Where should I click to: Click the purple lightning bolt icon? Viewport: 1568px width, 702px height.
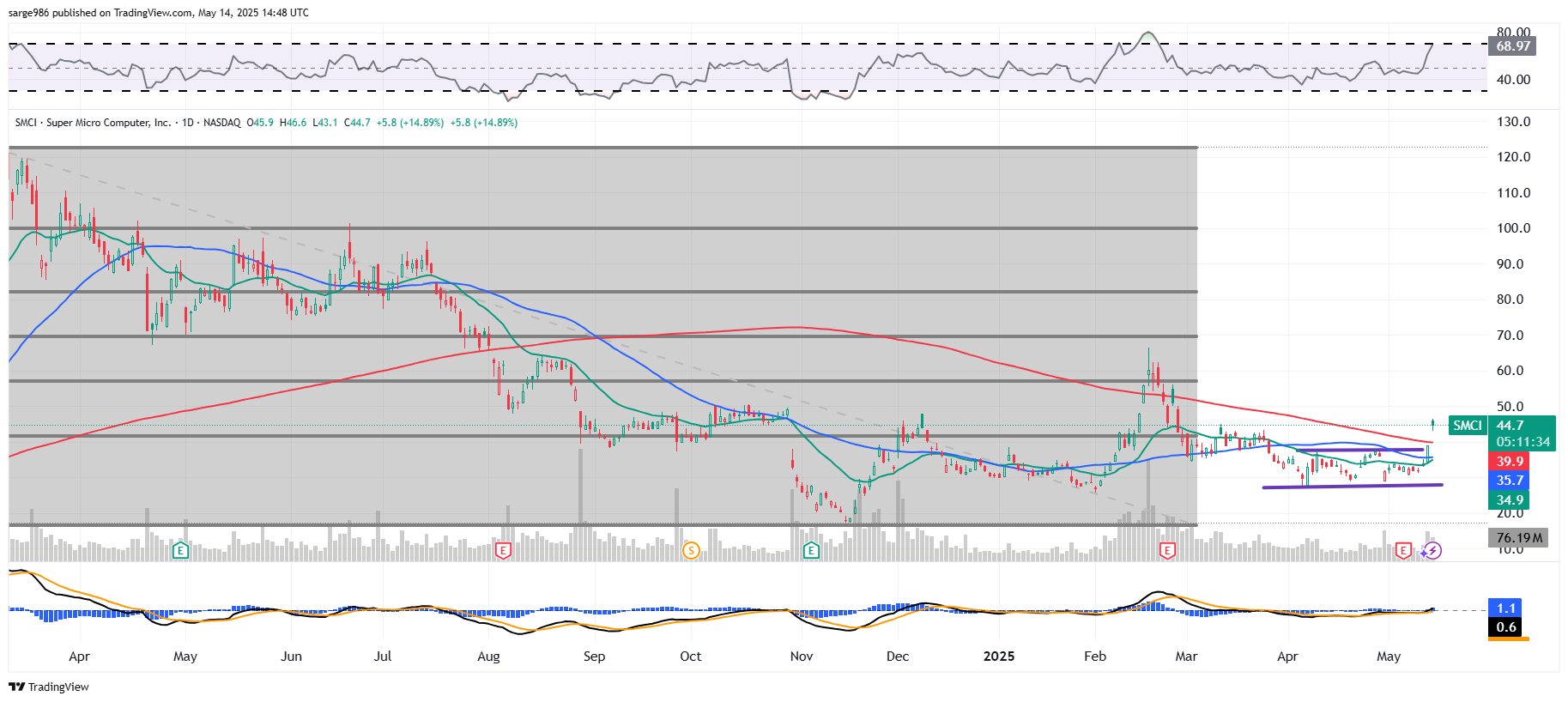[x=1432, y=550]
